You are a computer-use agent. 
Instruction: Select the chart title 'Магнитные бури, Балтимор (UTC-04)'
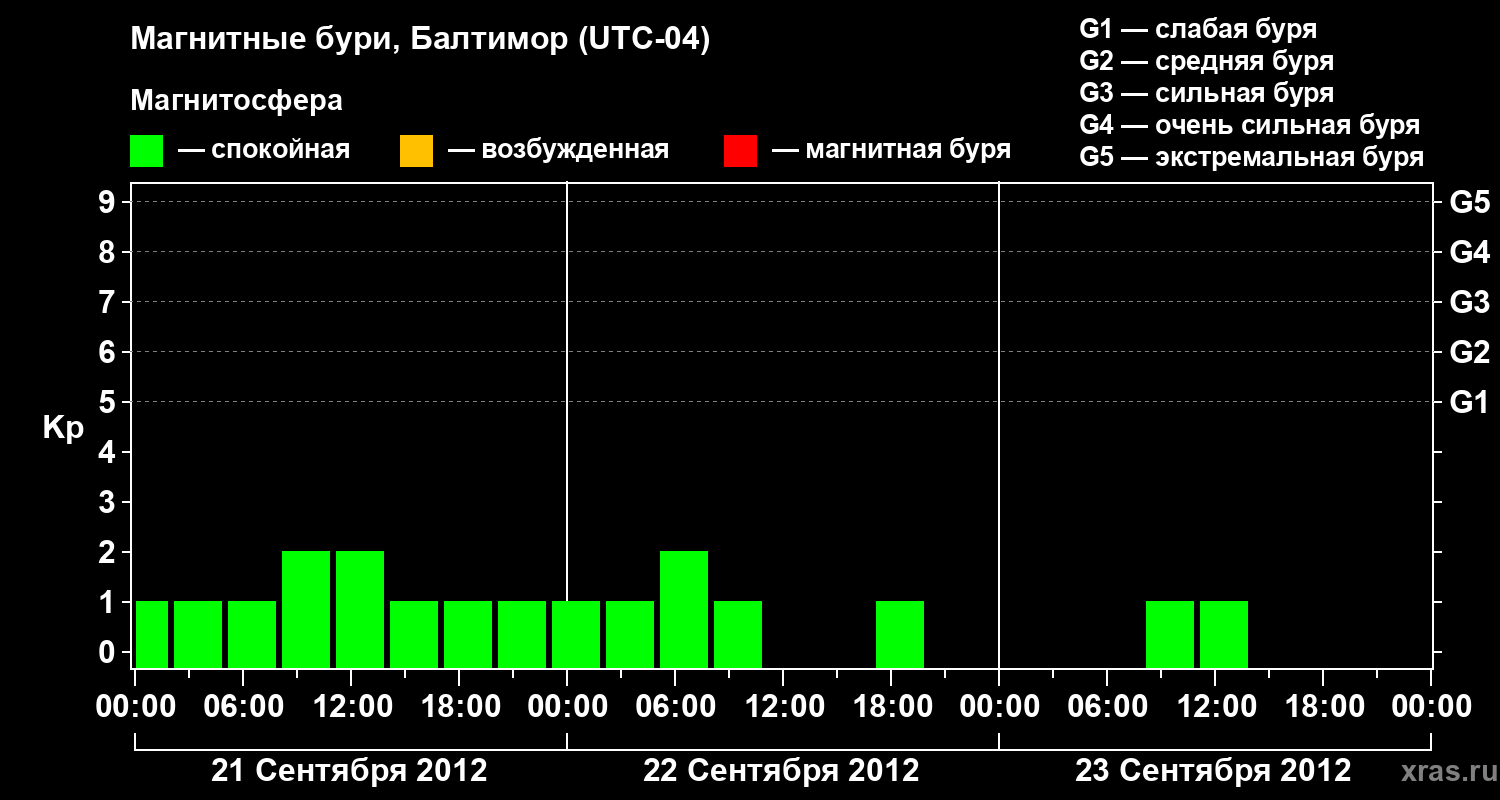point(420,41)
